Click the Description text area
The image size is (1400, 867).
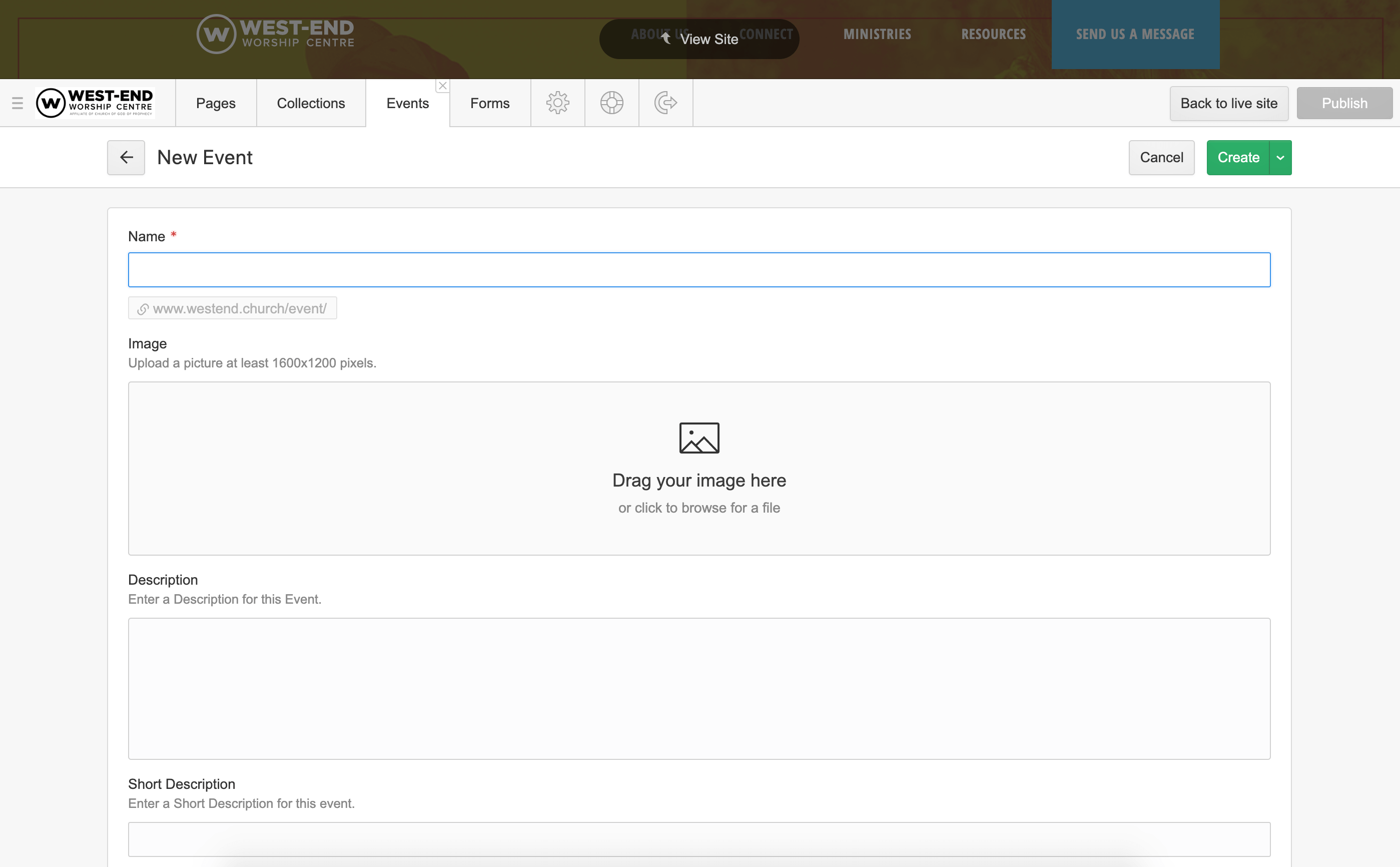[x=699, y=689]
